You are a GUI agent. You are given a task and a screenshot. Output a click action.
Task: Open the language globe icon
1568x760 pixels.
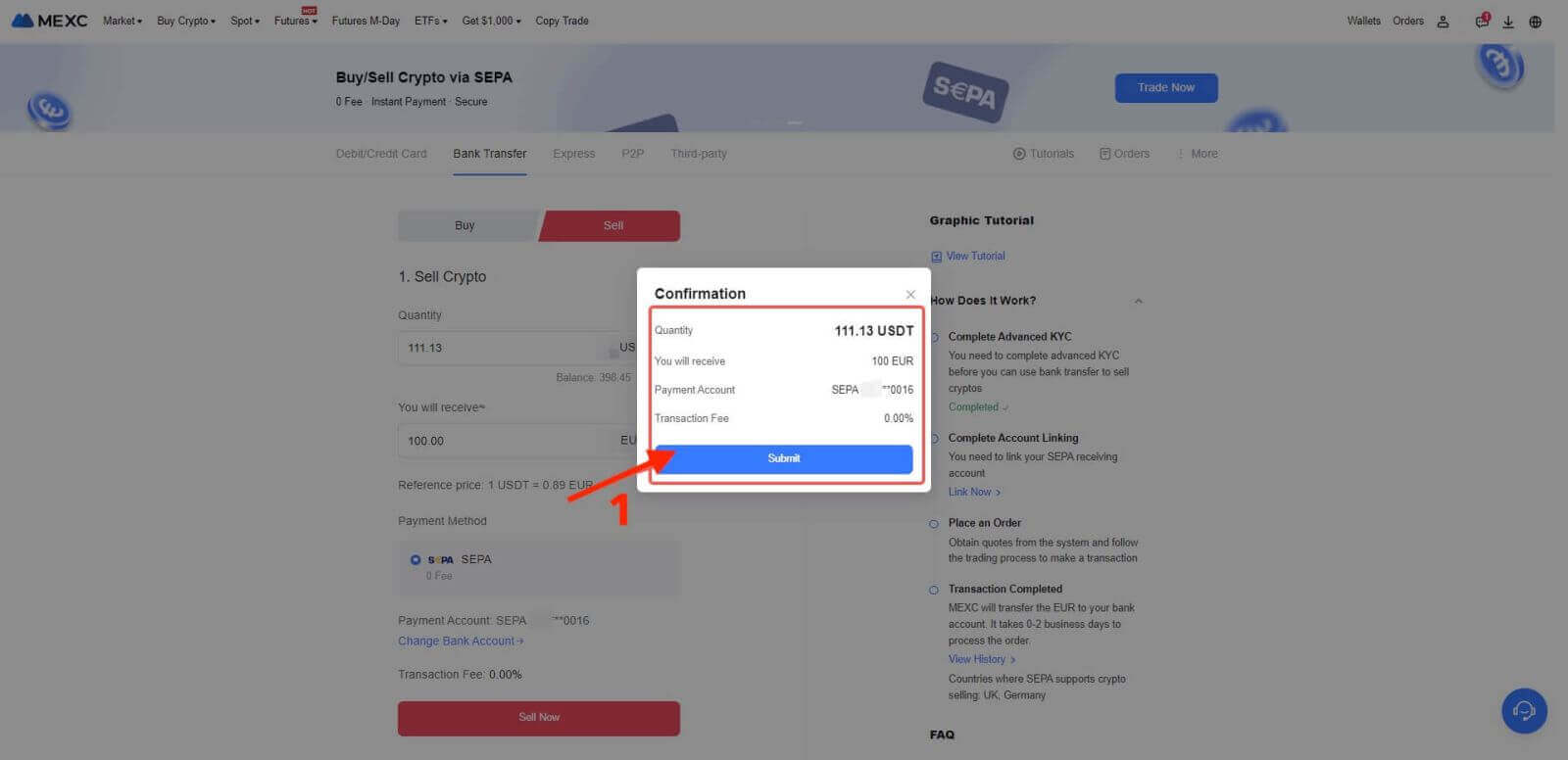point(1536,22)
